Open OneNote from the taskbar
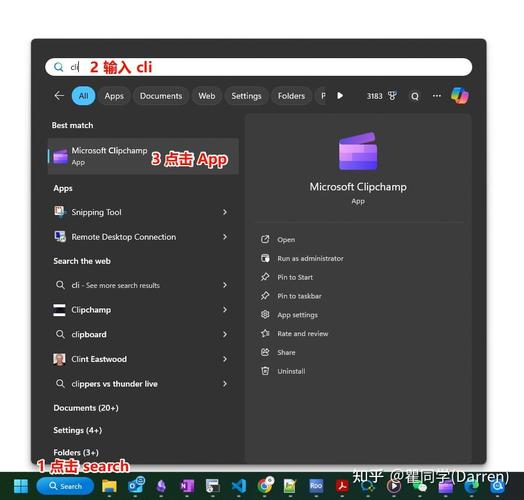524x500 pixels. point(187,486)
